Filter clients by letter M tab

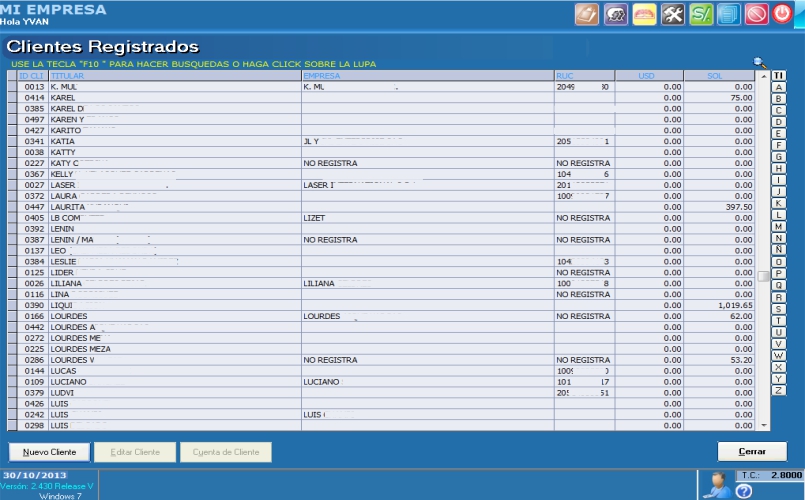click(778, 227)
